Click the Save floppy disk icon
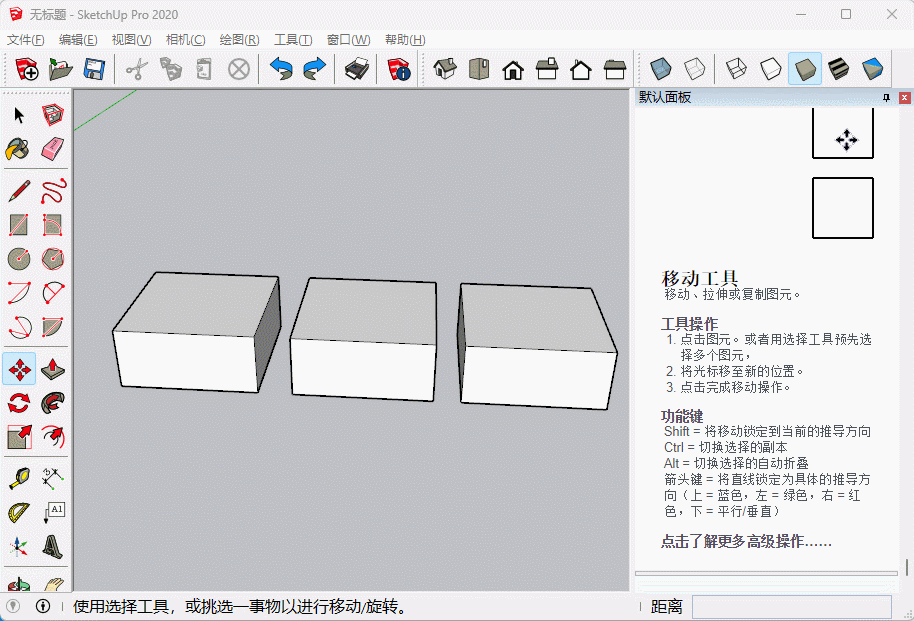The height and width of the screenshot is (621, 914). point(94,69)
